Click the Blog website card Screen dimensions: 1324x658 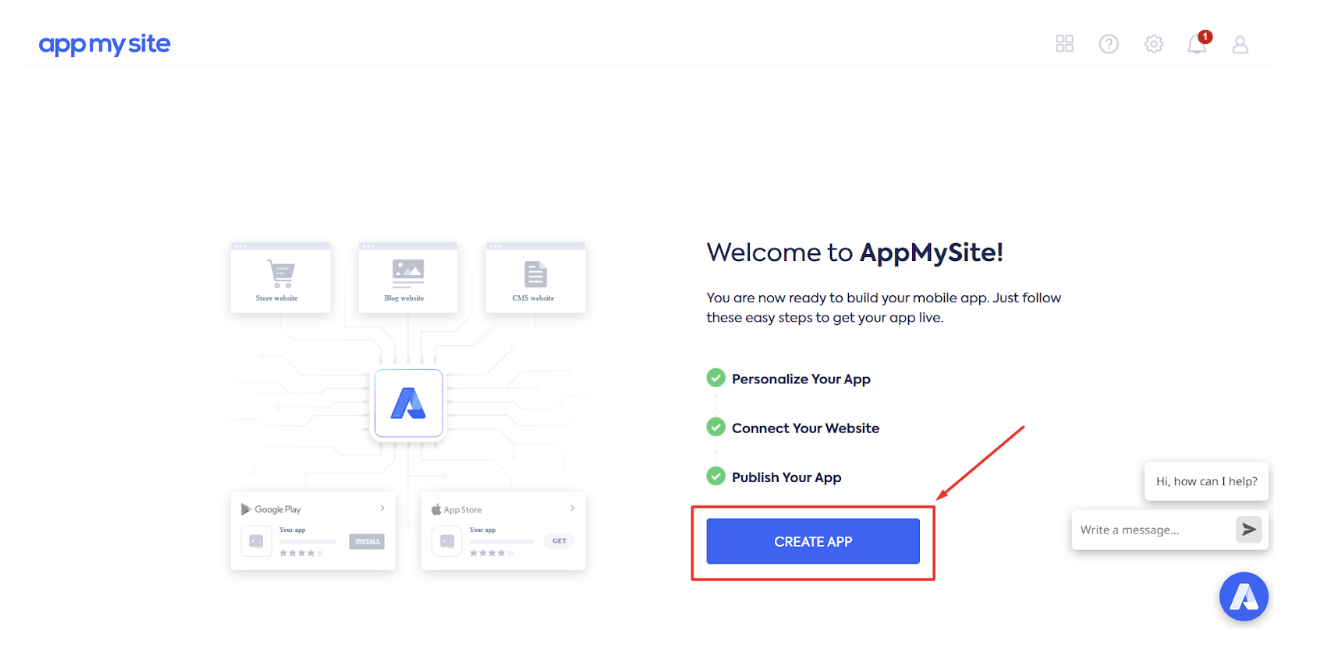[x=408, y=278]
